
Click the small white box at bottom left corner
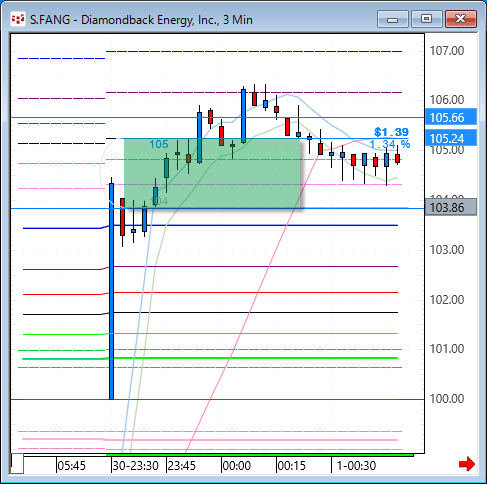pos(17,464)
